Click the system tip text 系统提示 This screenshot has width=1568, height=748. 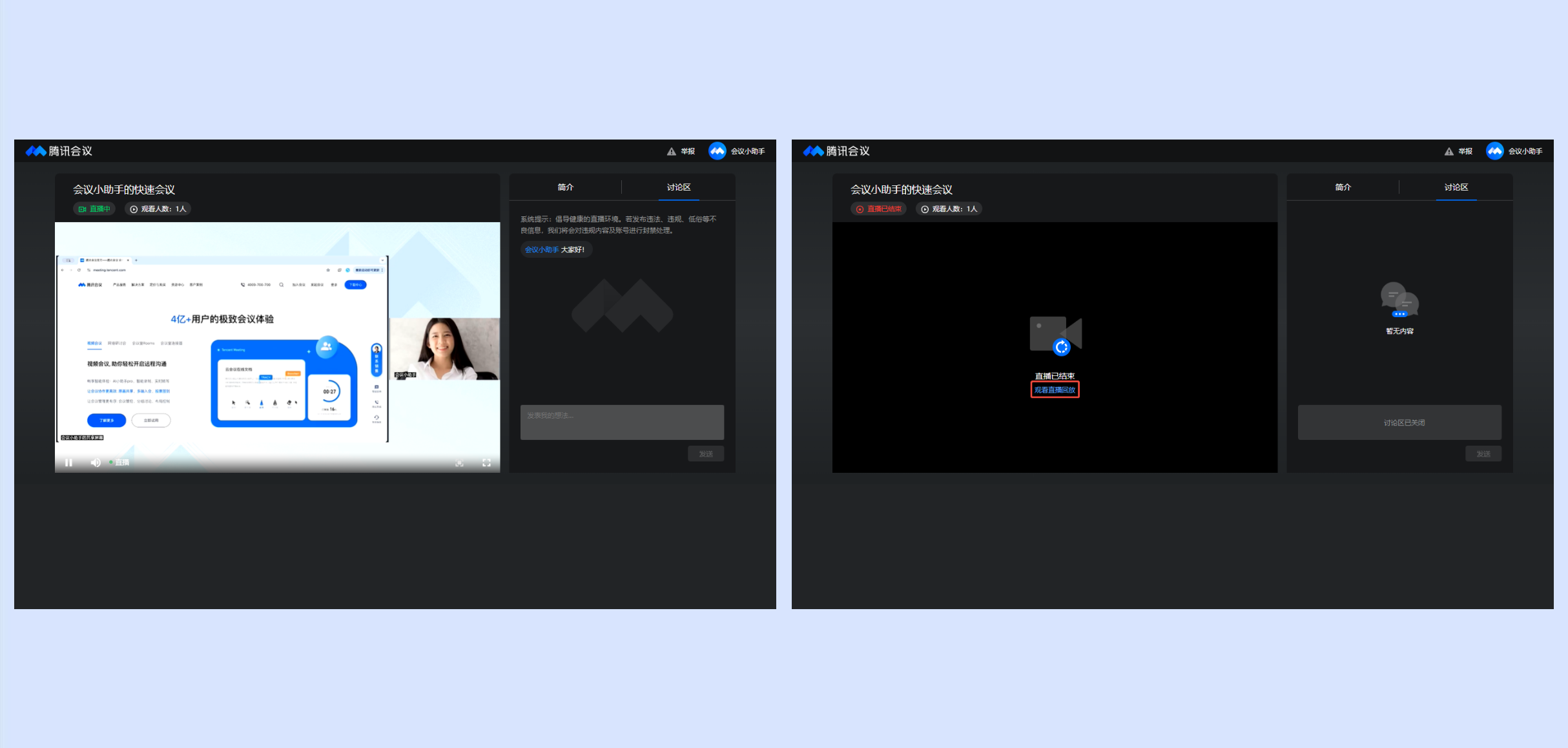coord(619,224)
